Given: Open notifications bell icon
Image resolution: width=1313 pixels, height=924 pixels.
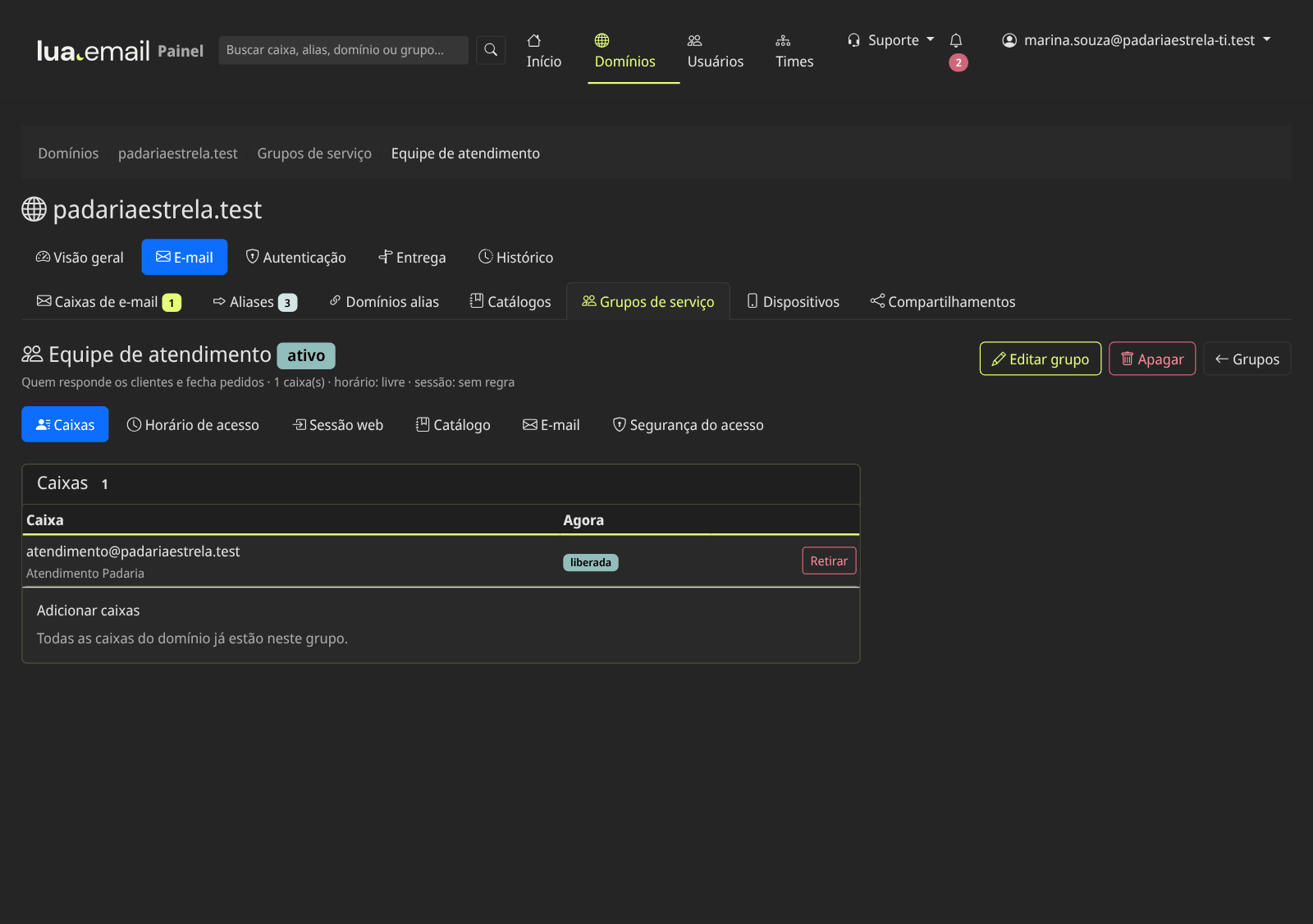Looking at the screenshot, I should [x=956, y=41].
